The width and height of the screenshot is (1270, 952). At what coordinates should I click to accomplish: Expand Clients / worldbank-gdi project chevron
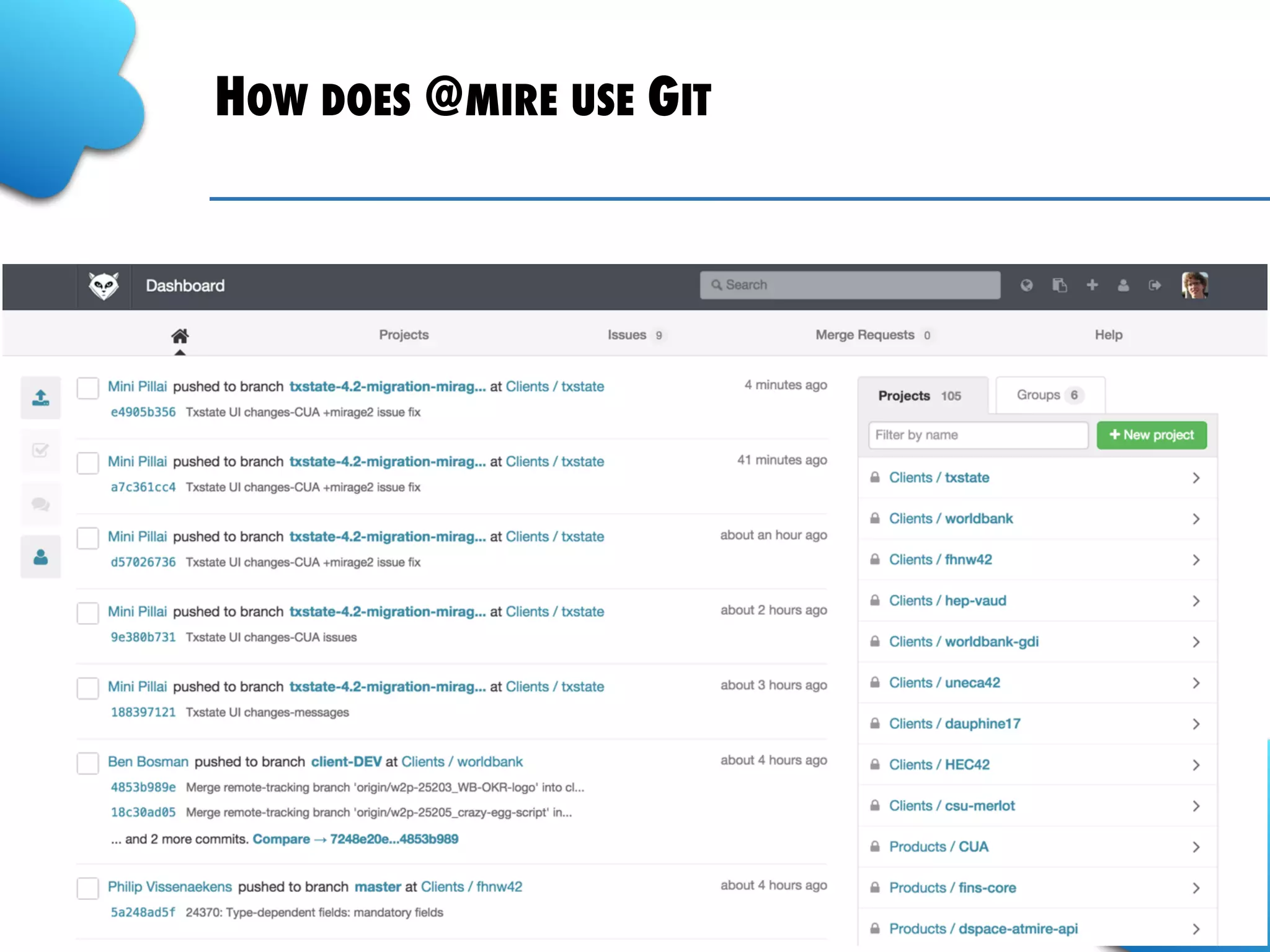coord(1196,642)
